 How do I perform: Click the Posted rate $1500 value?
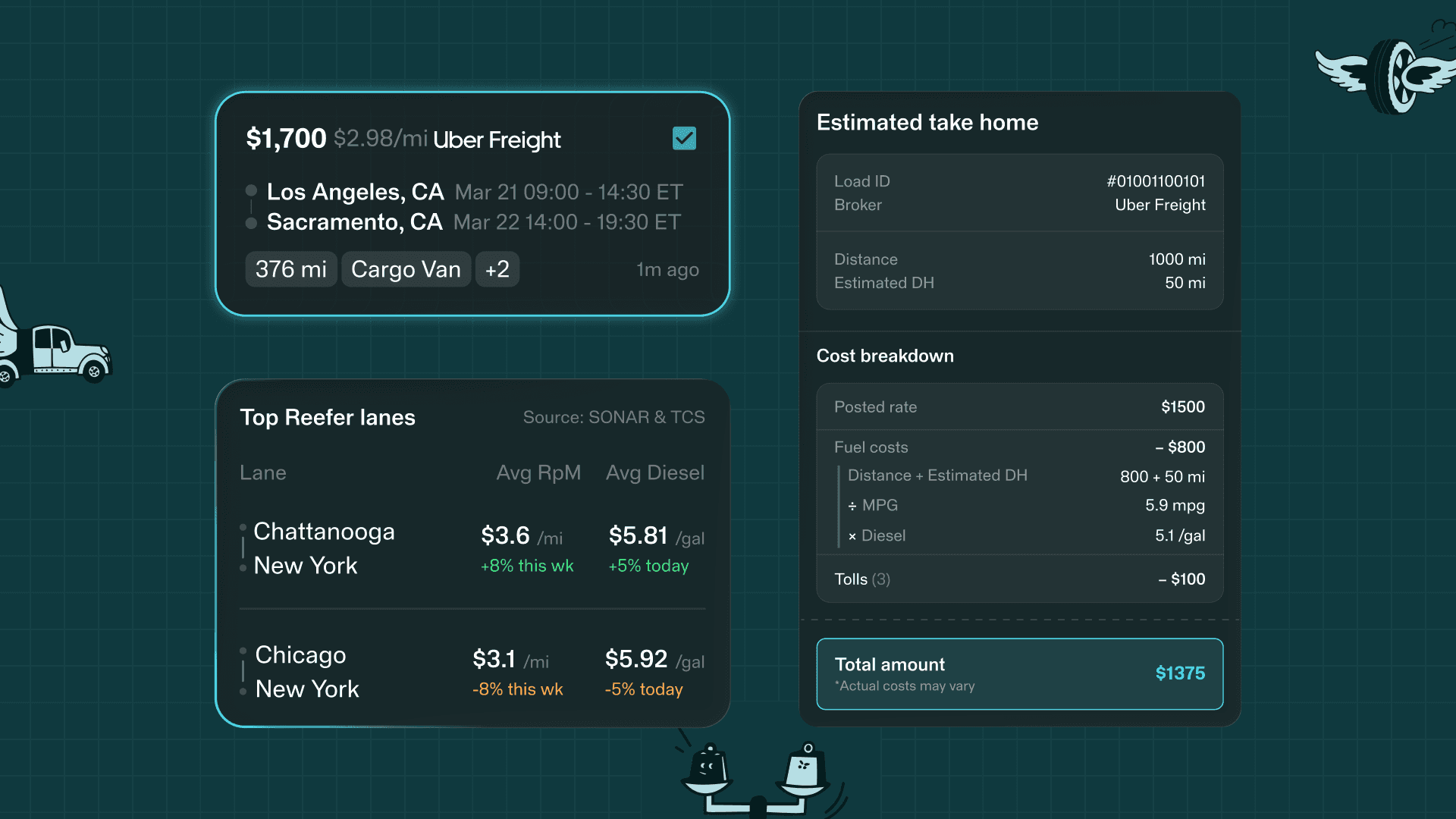point(1183,407)
